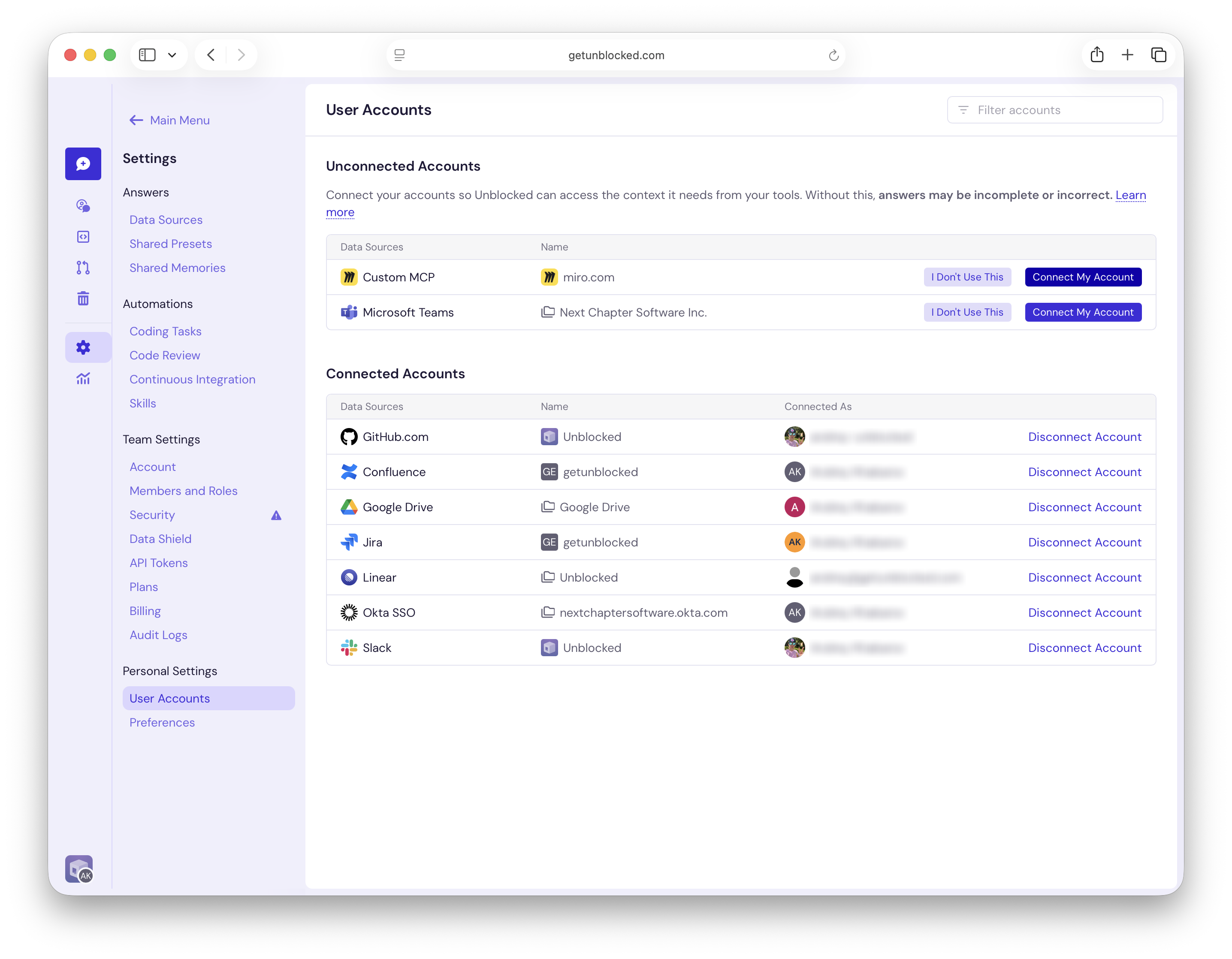Open the chat history sidebar icon
The image size is (1232, 959).
pyautogui.click(x=83, y=206)
